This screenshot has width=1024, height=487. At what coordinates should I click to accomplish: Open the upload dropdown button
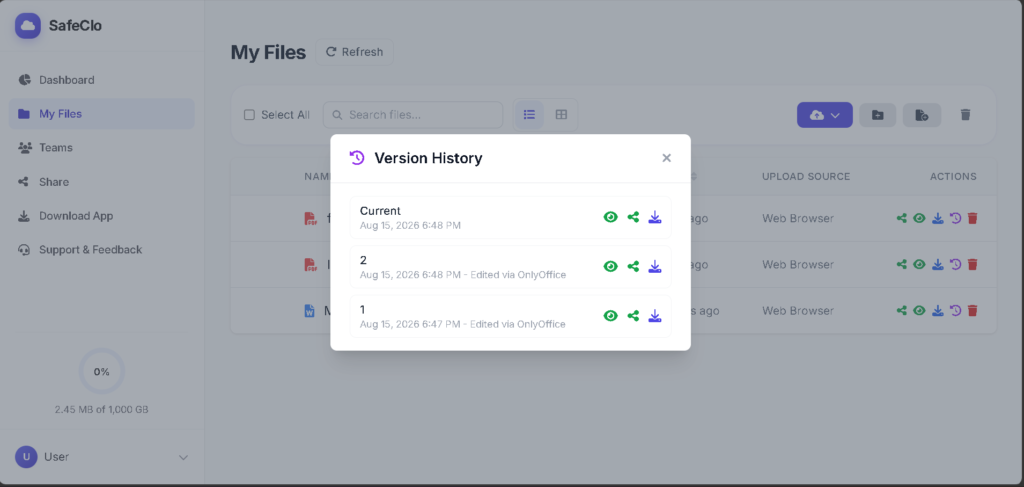[824, 115]
